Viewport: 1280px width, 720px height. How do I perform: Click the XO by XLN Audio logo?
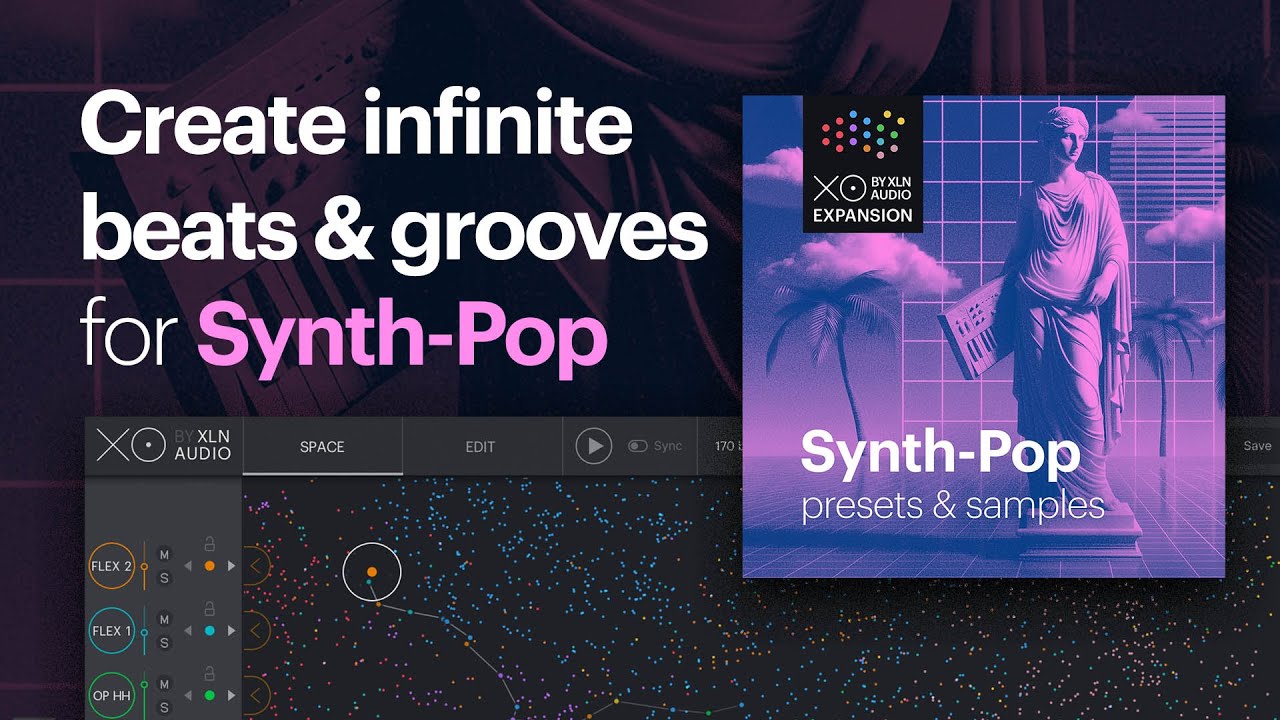(164, 446)
